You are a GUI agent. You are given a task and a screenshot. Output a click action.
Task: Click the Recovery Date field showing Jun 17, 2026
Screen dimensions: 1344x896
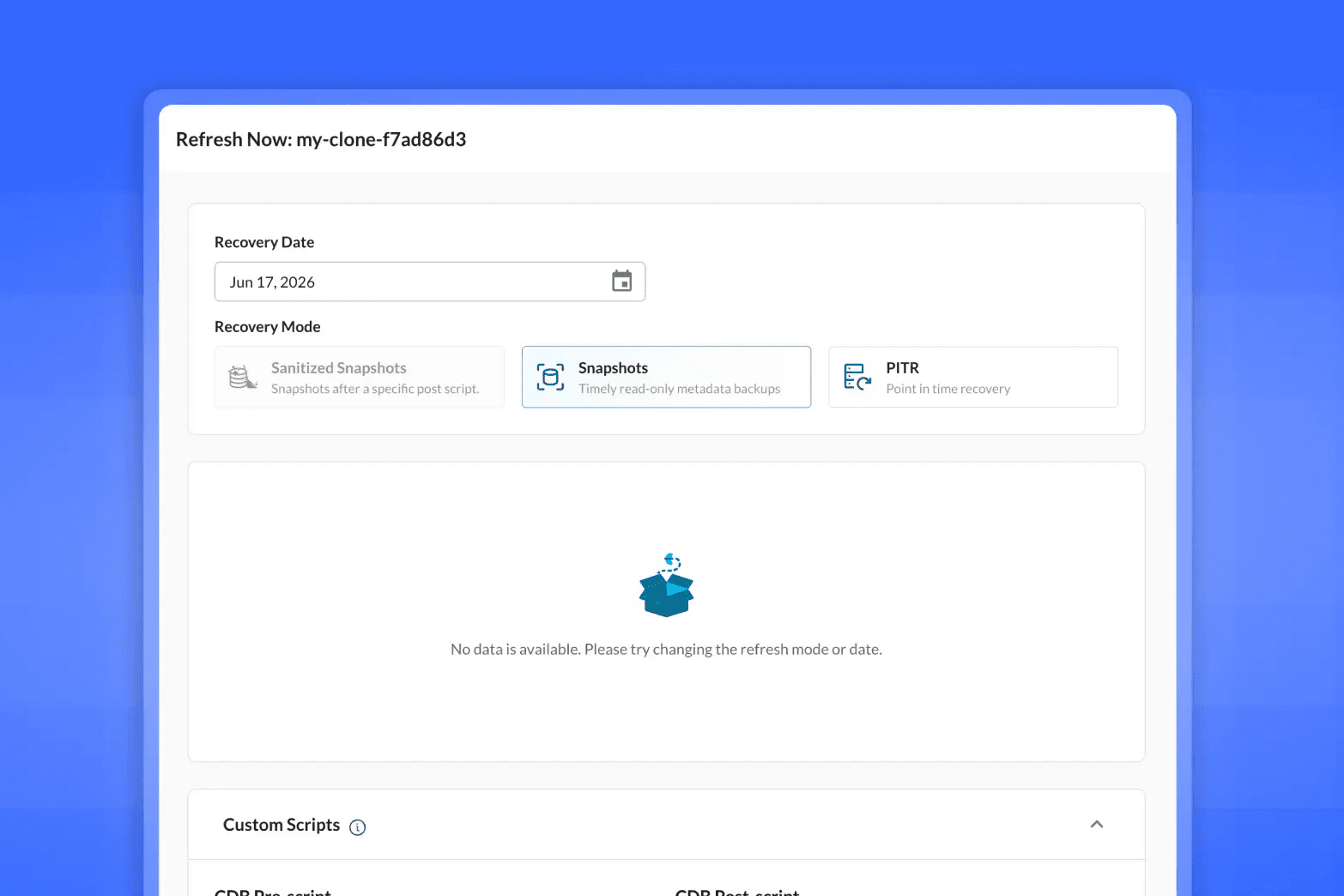coord(430,282)
